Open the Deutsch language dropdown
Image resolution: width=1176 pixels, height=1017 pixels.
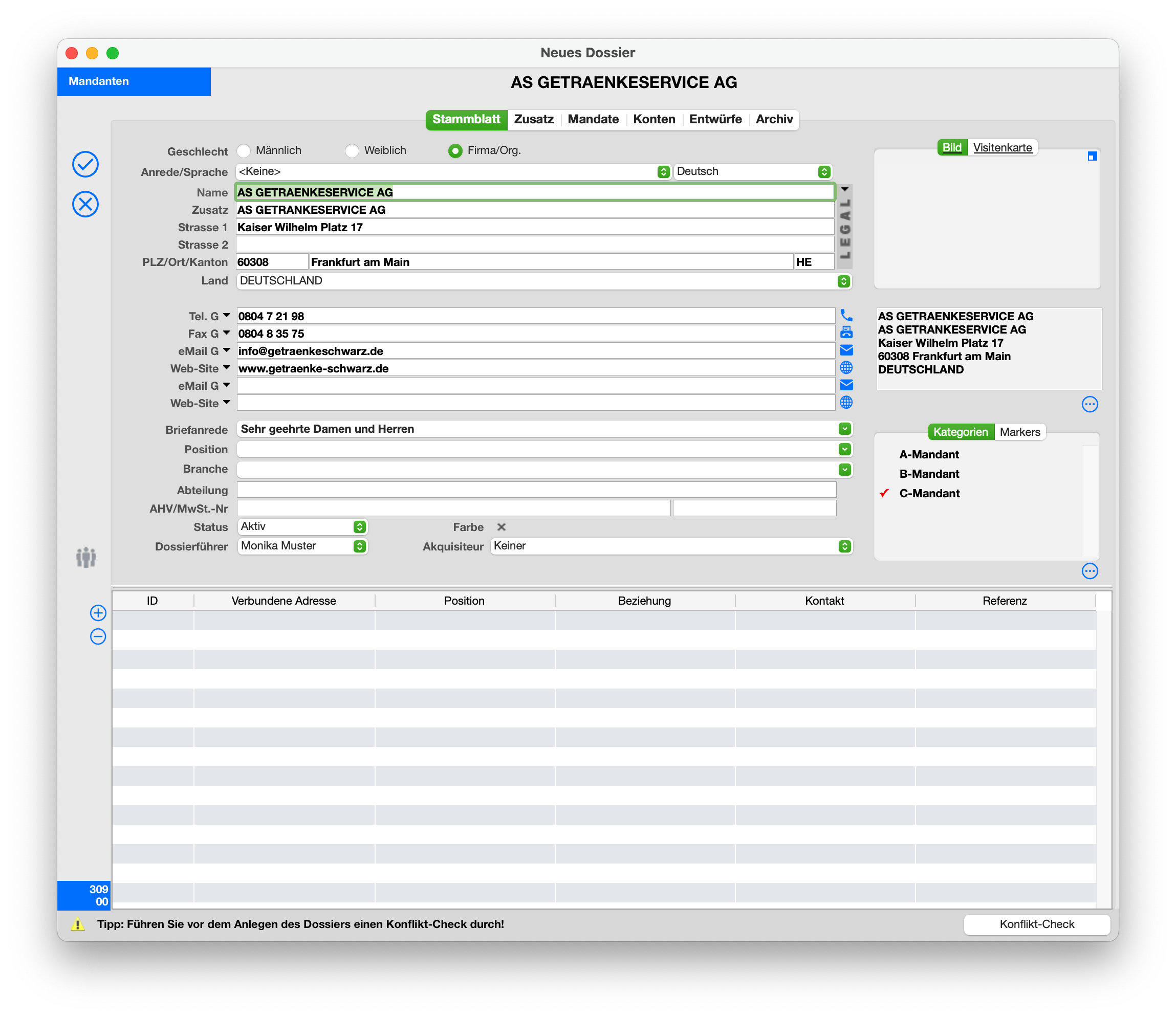point(753,171)
